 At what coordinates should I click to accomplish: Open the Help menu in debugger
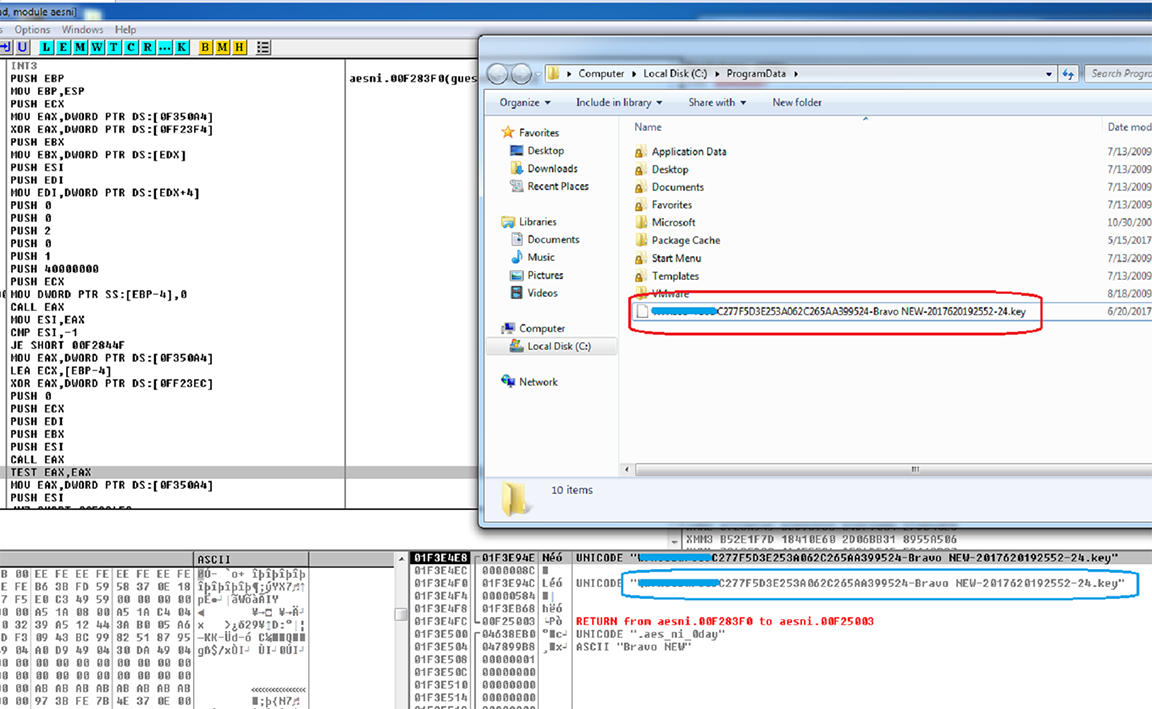pos(125,29)
